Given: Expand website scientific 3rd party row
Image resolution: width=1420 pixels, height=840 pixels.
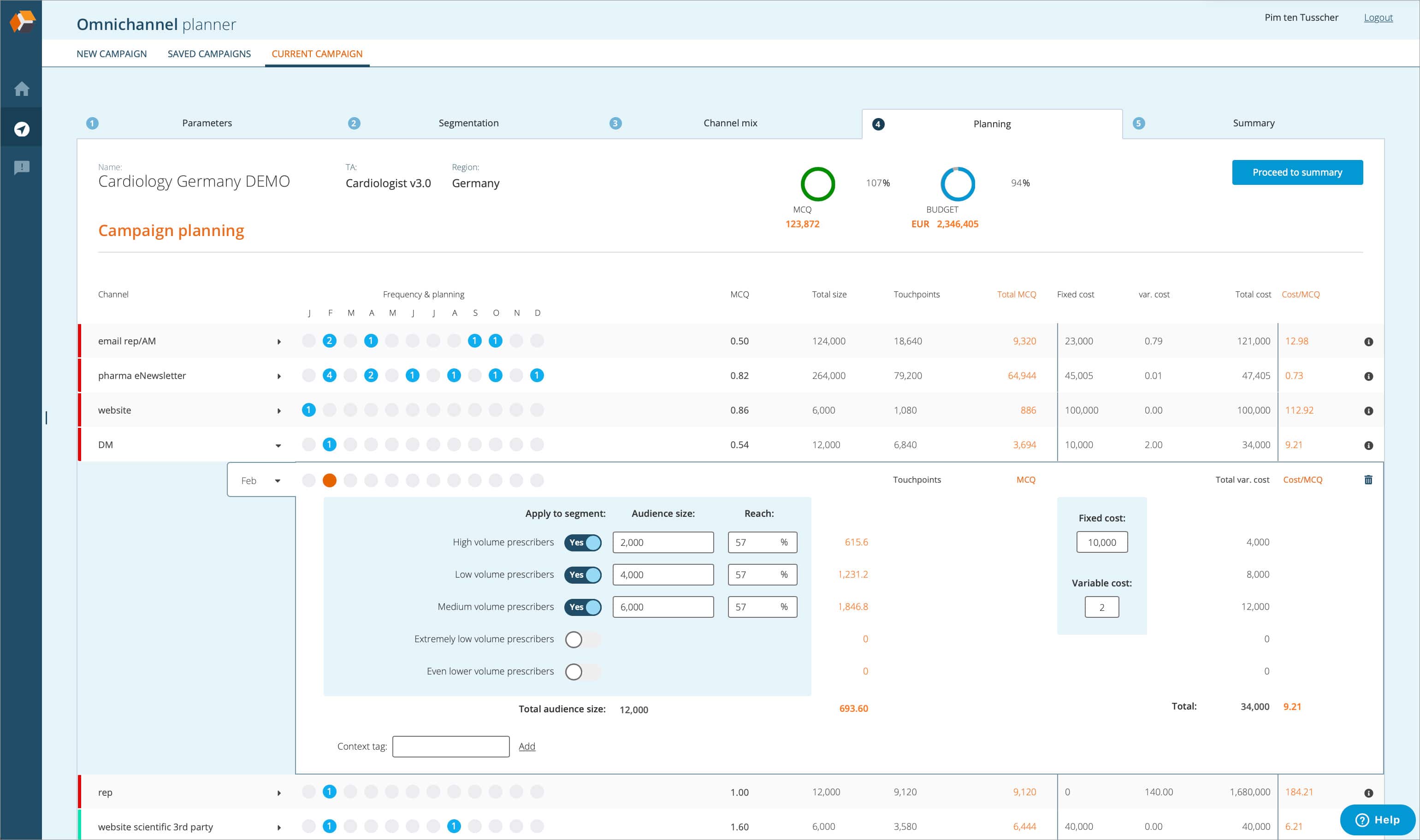Looking at the screenshot, I should coord(278,828).
